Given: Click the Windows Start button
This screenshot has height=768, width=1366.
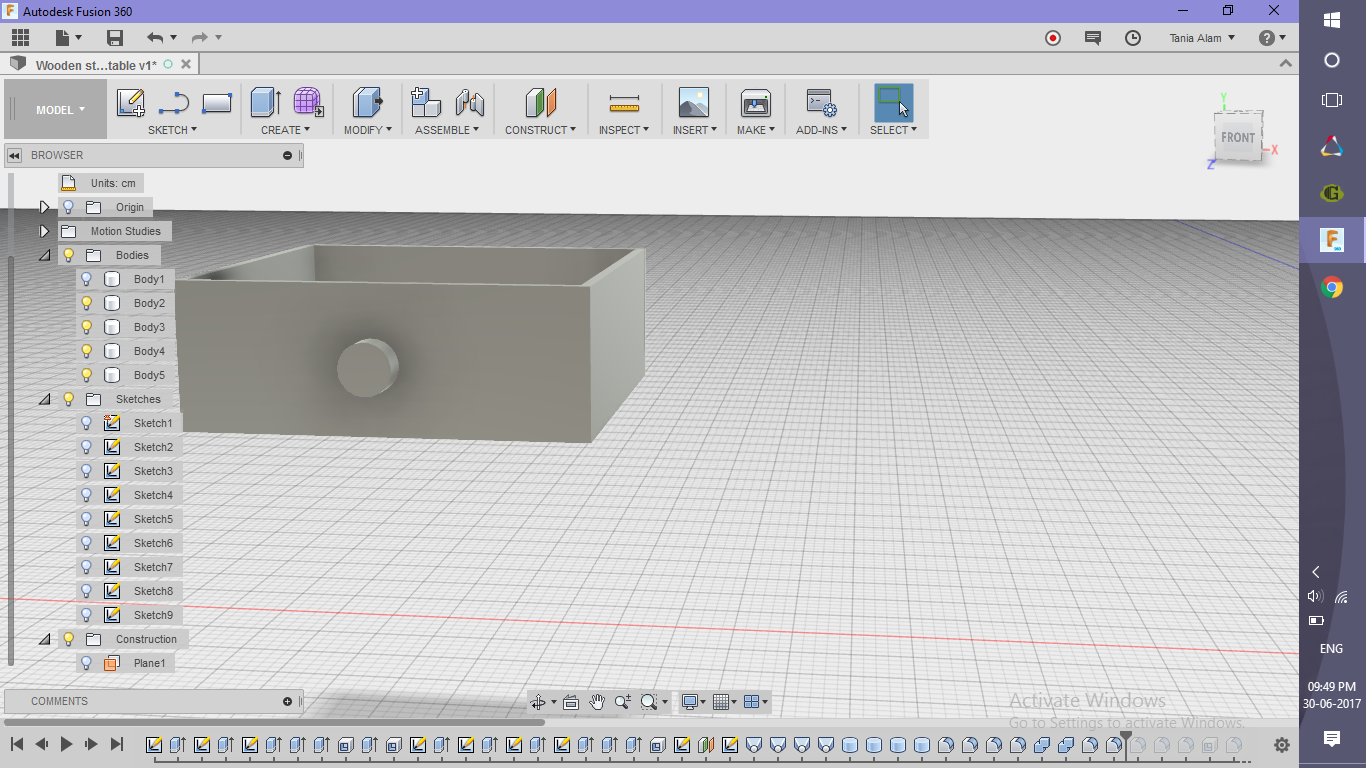Looking at the screenshot, I should [x=1332, y=20].
